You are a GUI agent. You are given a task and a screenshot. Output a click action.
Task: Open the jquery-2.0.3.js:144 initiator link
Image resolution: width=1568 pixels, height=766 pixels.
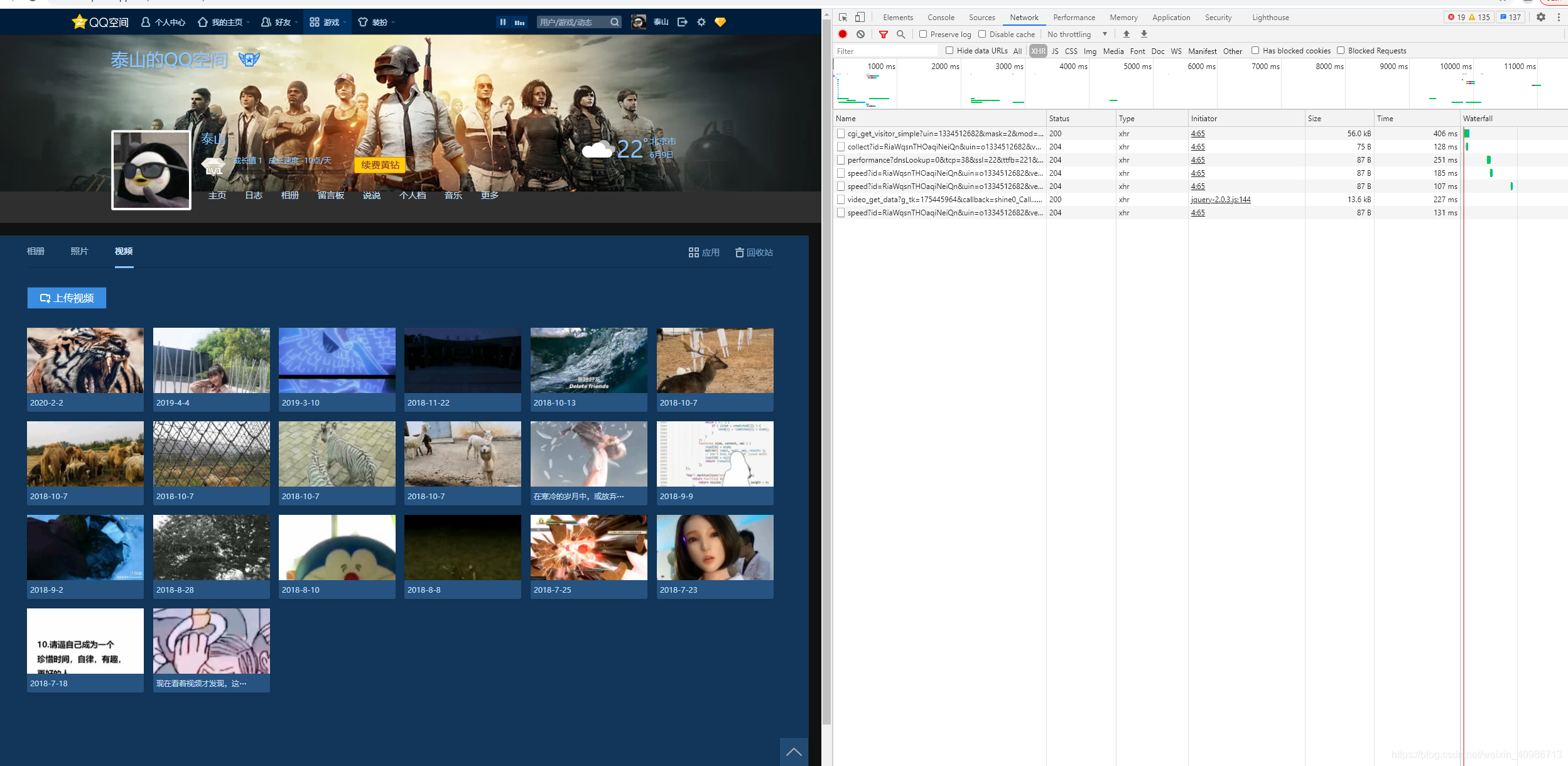click(1220, 200)
